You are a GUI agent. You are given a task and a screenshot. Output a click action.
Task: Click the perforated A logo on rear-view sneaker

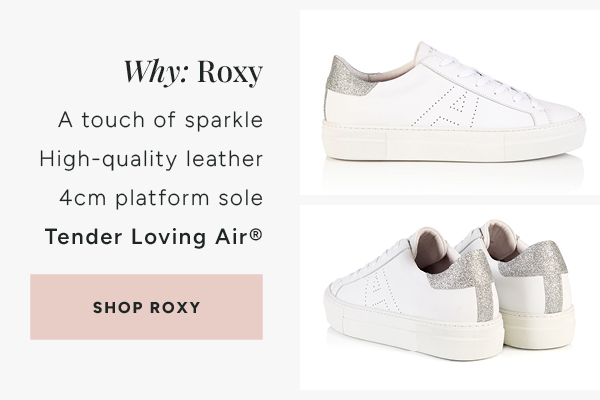pos(381,289)
